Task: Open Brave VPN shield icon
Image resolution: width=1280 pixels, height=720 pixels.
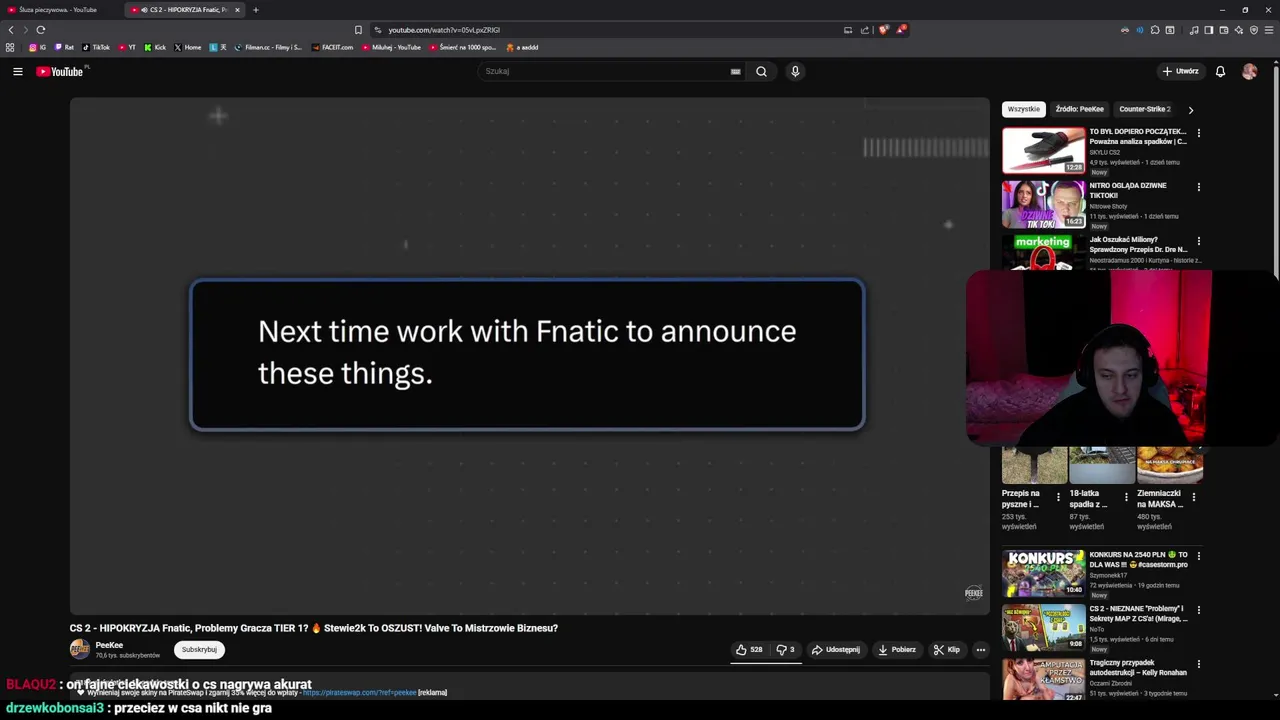Action: point(1254,30)
